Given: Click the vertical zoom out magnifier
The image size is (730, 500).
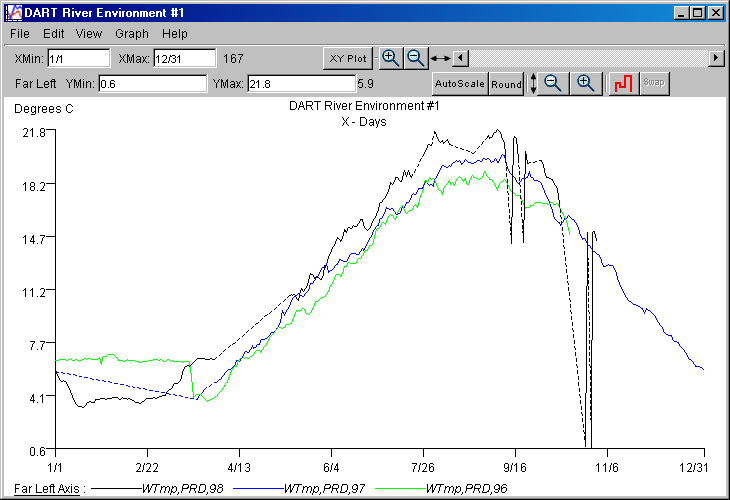Looking at the screenshot, I should [553, 84].
